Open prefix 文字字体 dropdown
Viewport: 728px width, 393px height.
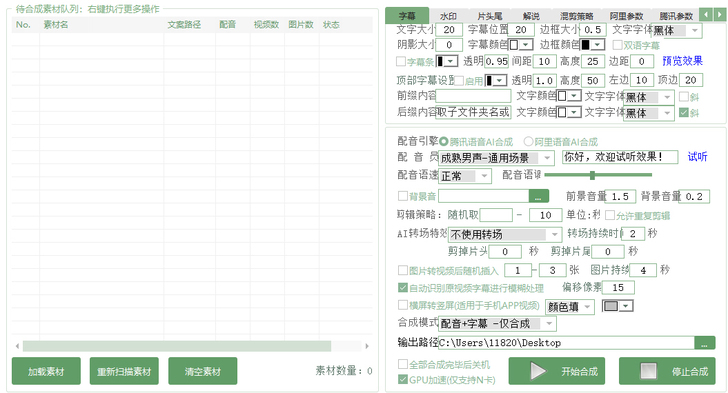pyautogui.click(x=649, y=97)
